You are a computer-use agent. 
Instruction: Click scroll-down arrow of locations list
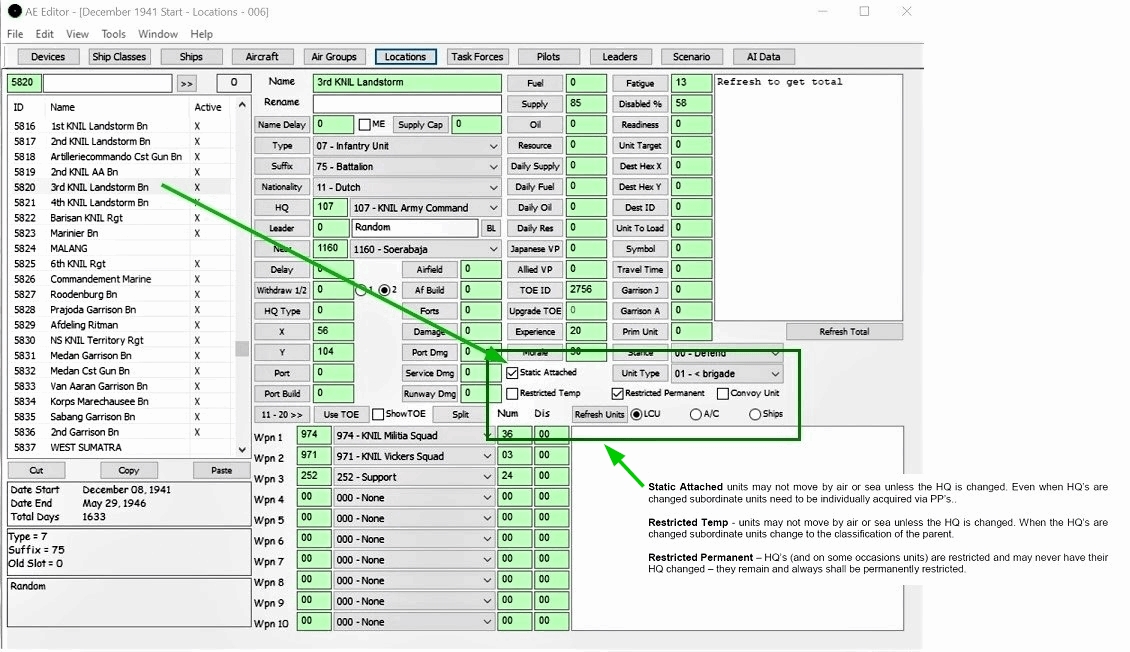pyautogui.click(x=242, y=450)
